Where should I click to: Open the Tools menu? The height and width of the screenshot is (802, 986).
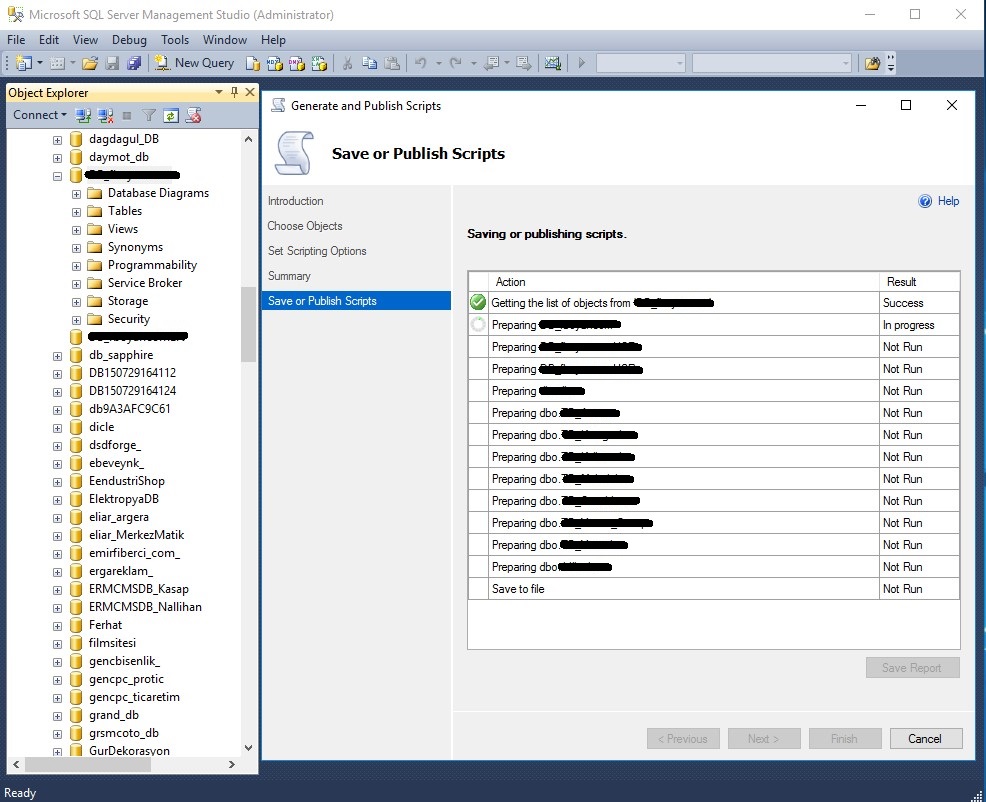coord(175,40)
